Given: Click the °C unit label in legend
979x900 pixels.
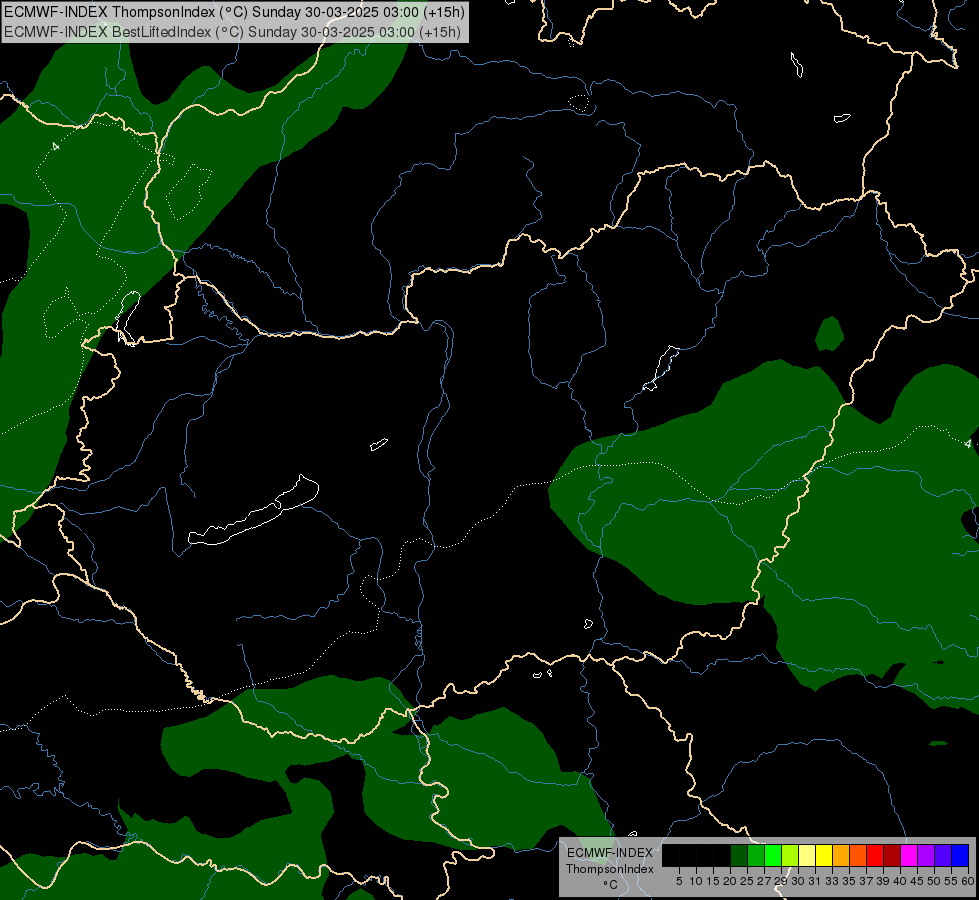Looking at the screenshot, I should pyautogui.click(x=610, y=885).
